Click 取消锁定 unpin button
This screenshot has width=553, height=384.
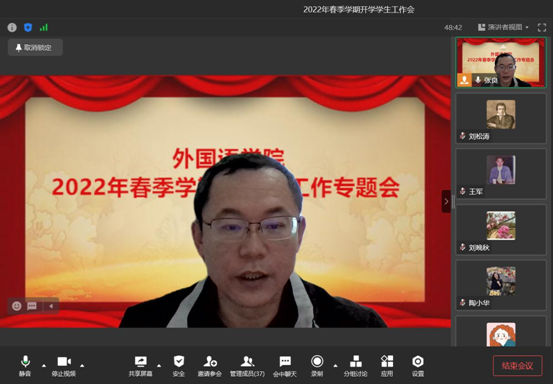tap(35, 48)
